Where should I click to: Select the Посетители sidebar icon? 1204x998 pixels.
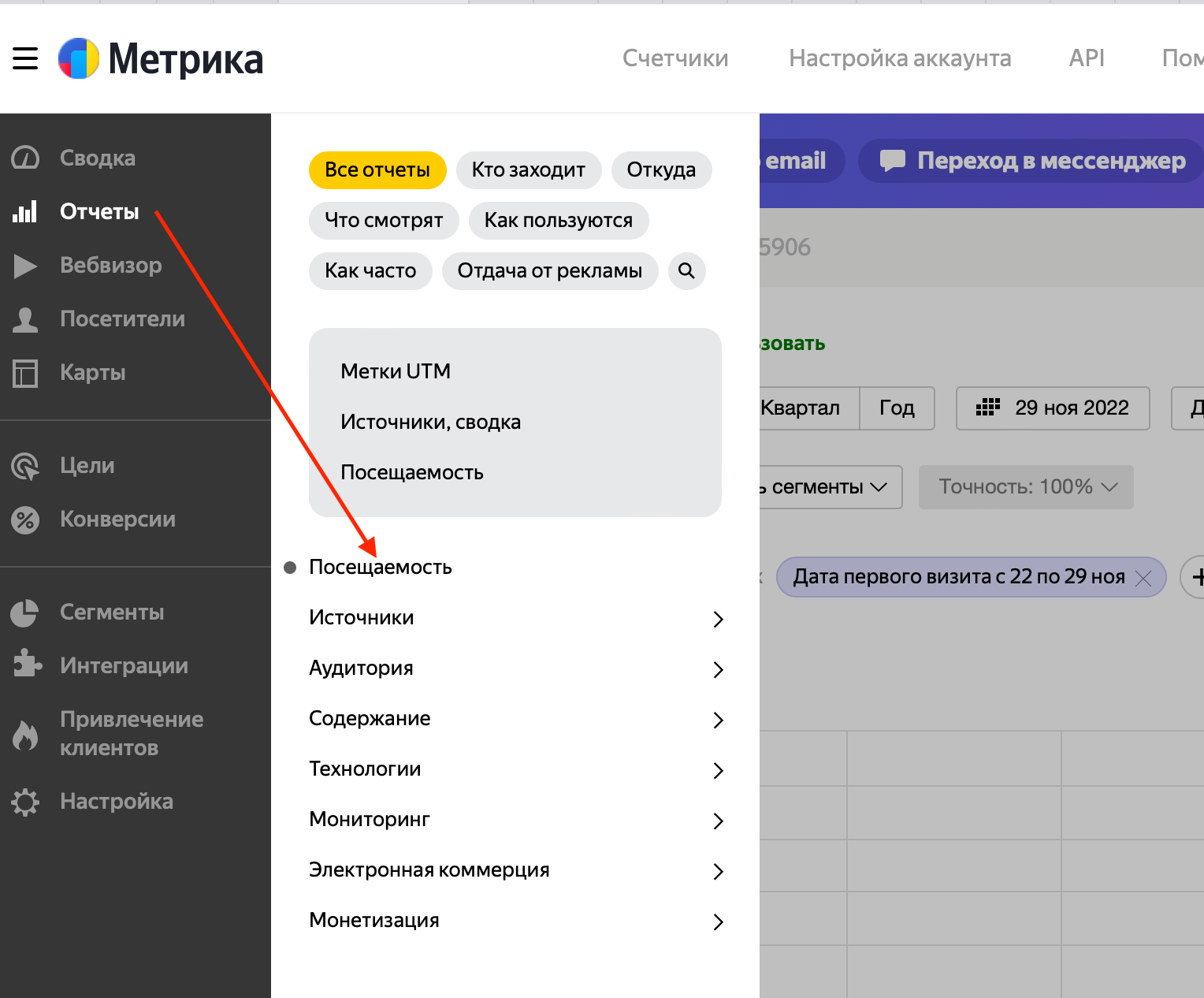(x=24, y=318)
